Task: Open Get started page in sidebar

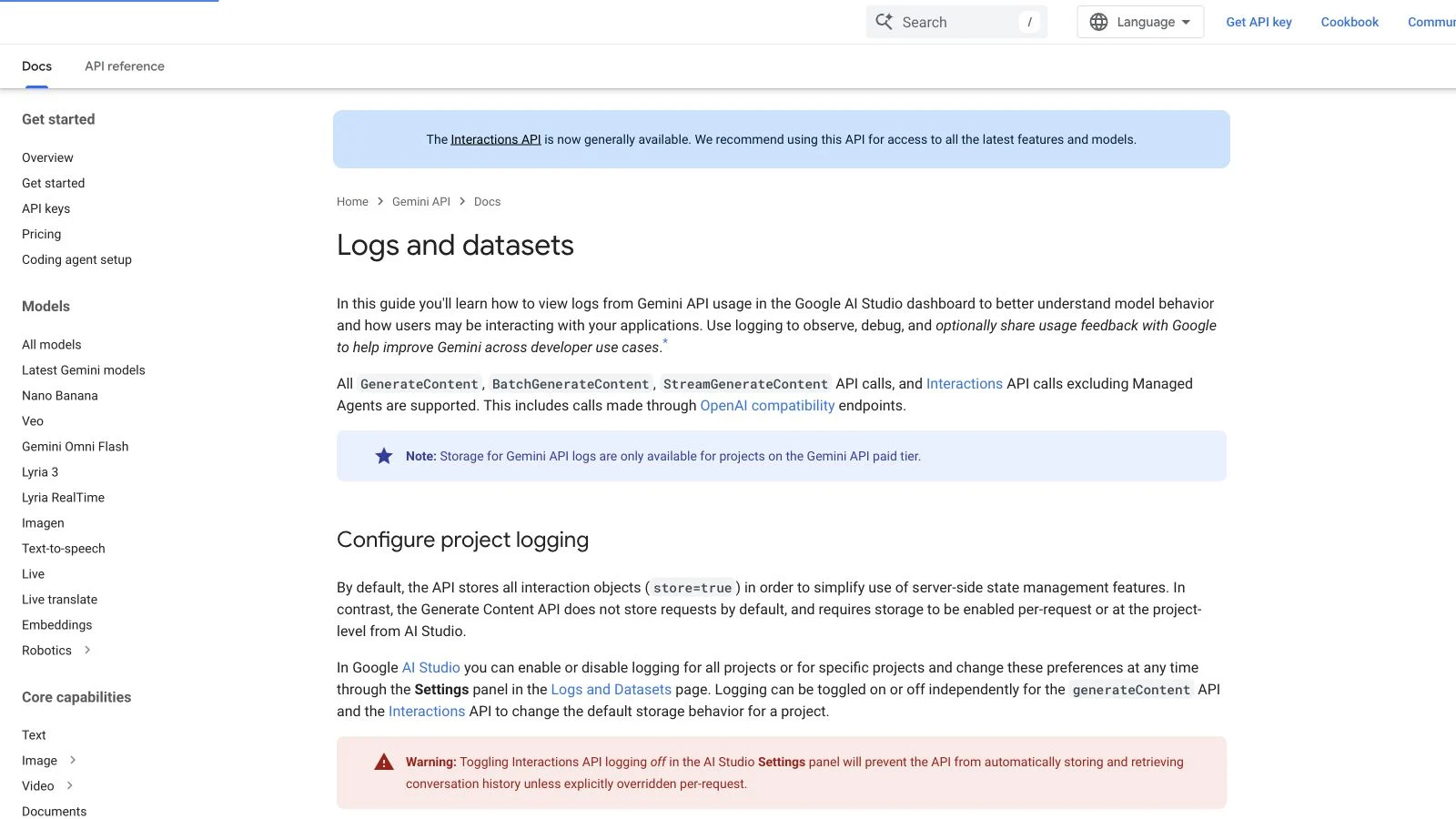Action: [x=53, y=183]
